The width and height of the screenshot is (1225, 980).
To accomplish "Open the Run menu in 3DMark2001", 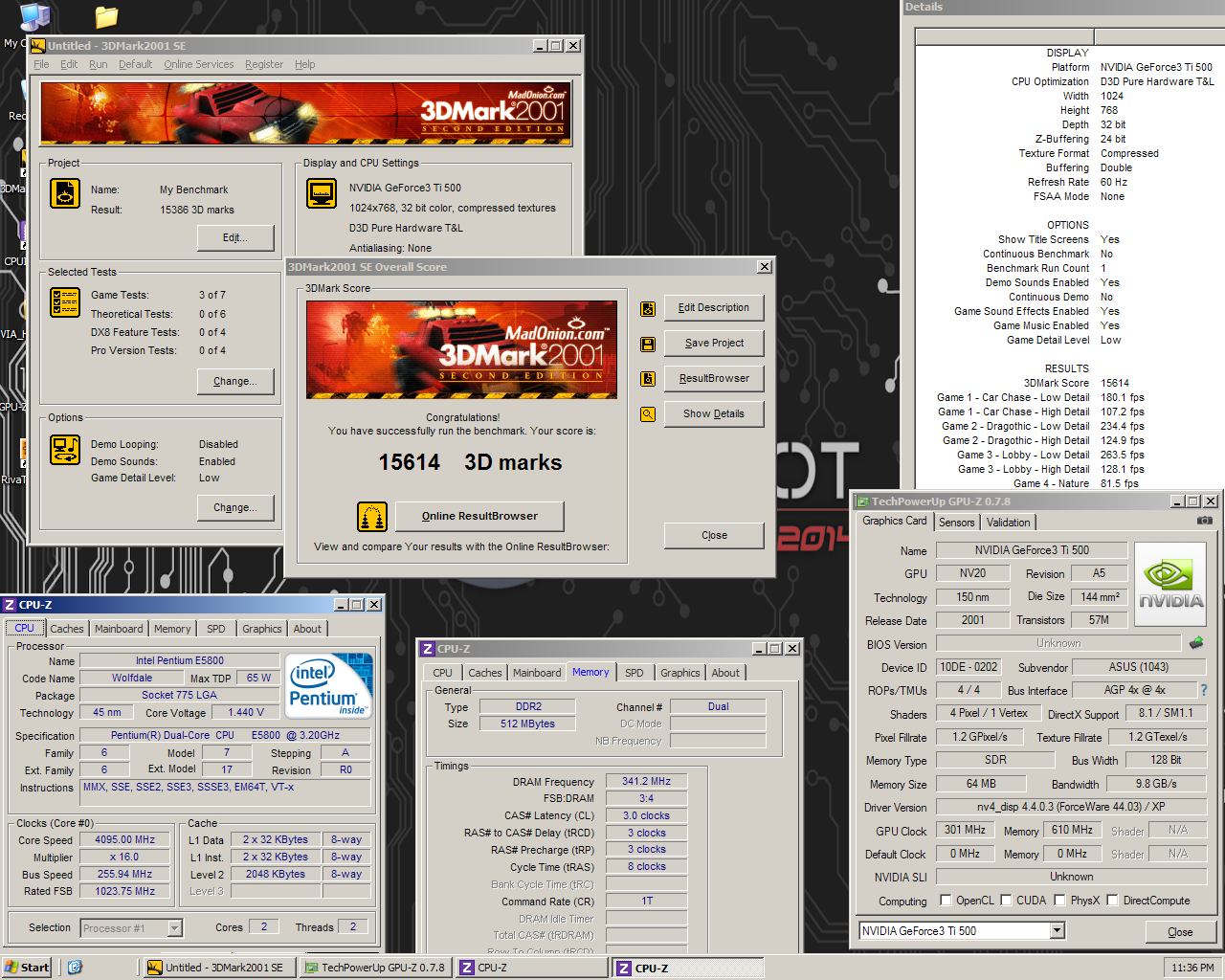I will point(99,65).
